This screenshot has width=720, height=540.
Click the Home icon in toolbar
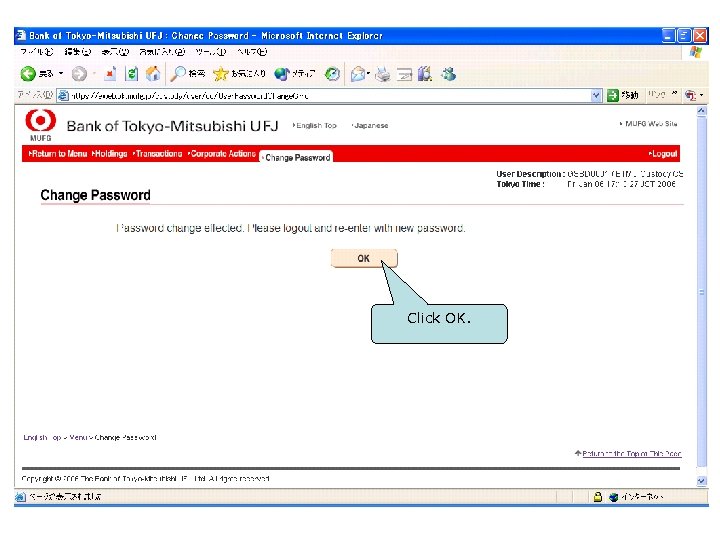pyautogui.click(x=153, y=73)
